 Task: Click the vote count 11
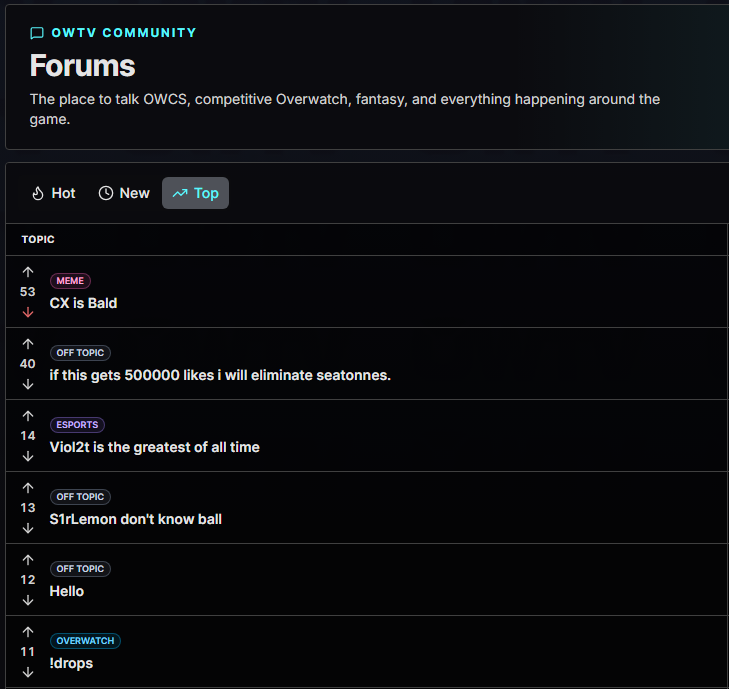[x=28, y=652]
